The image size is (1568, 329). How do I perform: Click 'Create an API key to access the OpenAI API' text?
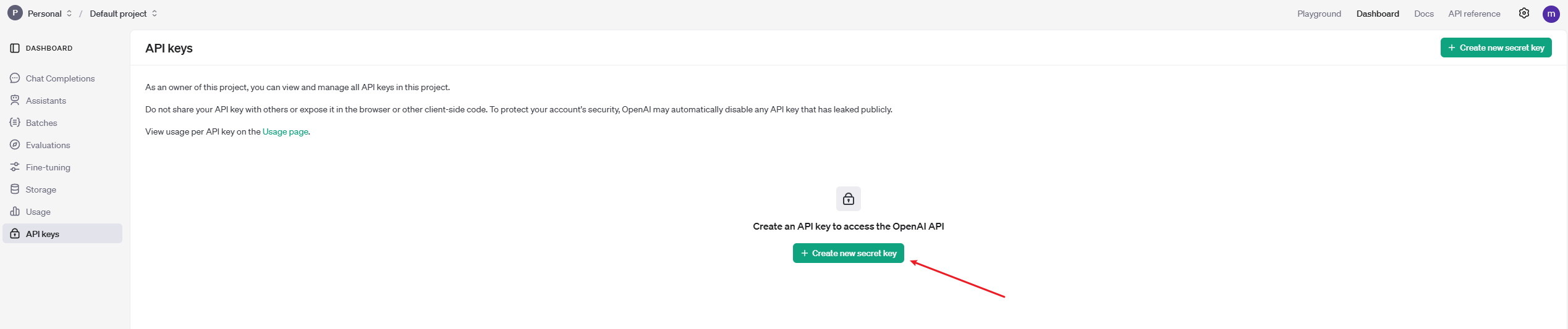tap(848, 227)
